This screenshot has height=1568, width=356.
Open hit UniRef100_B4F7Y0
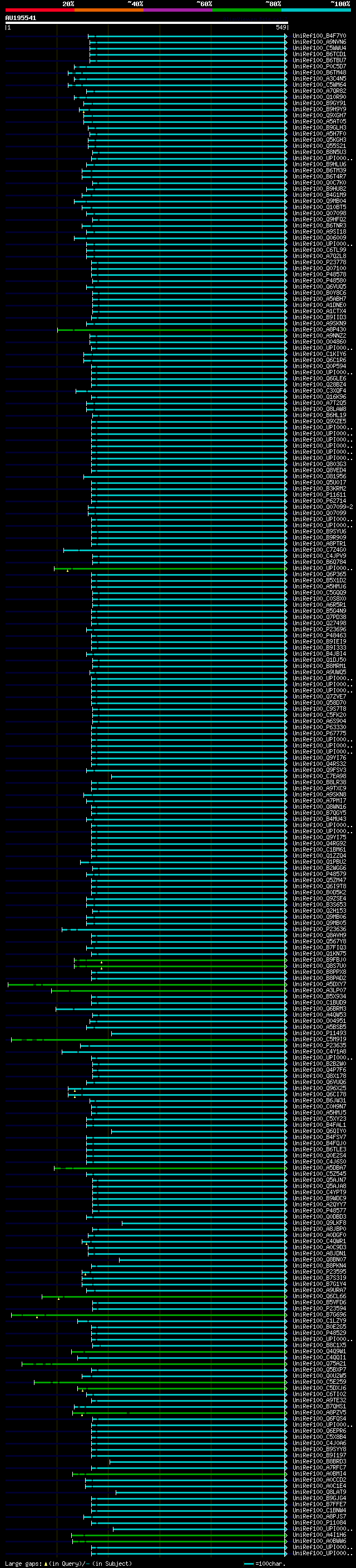[x=319, y=36]
